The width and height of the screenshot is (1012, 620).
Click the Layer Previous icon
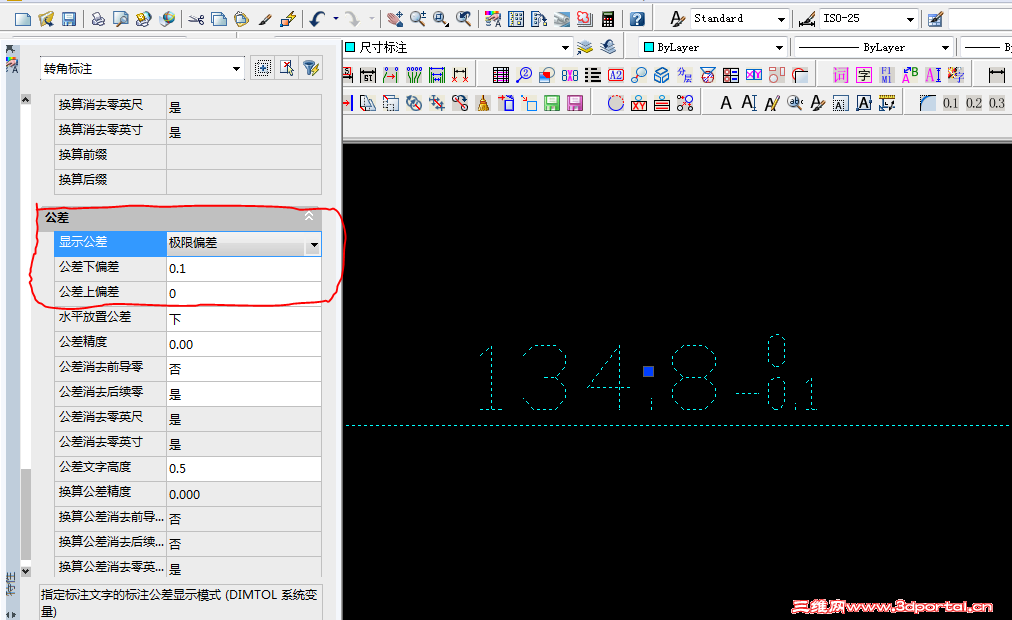(608, 48)
